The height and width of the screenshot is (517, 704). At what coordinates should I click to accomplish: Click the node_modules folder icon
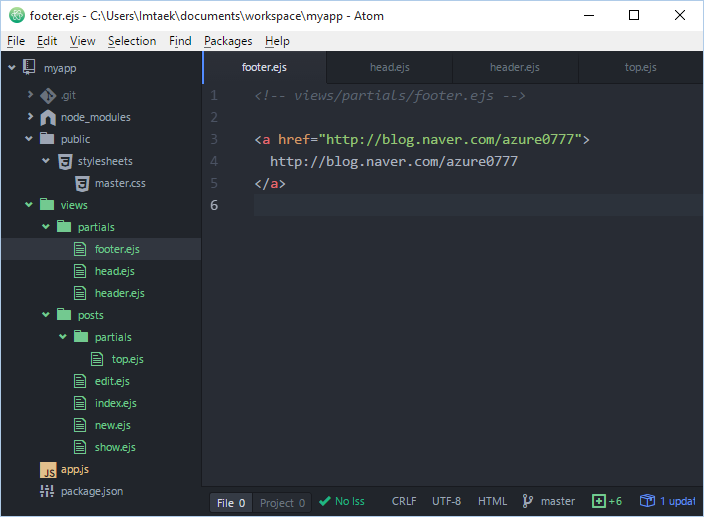point(48,118)
